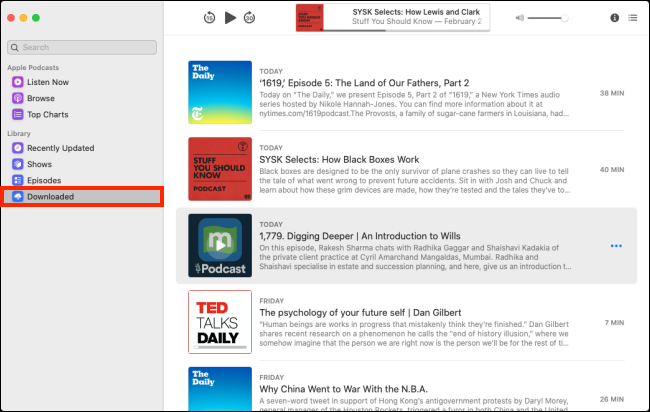This screenshot has width=650, height=412.
Task: Open The Daily artwork for 1619 episode
Action: click(x=220, y=92)
